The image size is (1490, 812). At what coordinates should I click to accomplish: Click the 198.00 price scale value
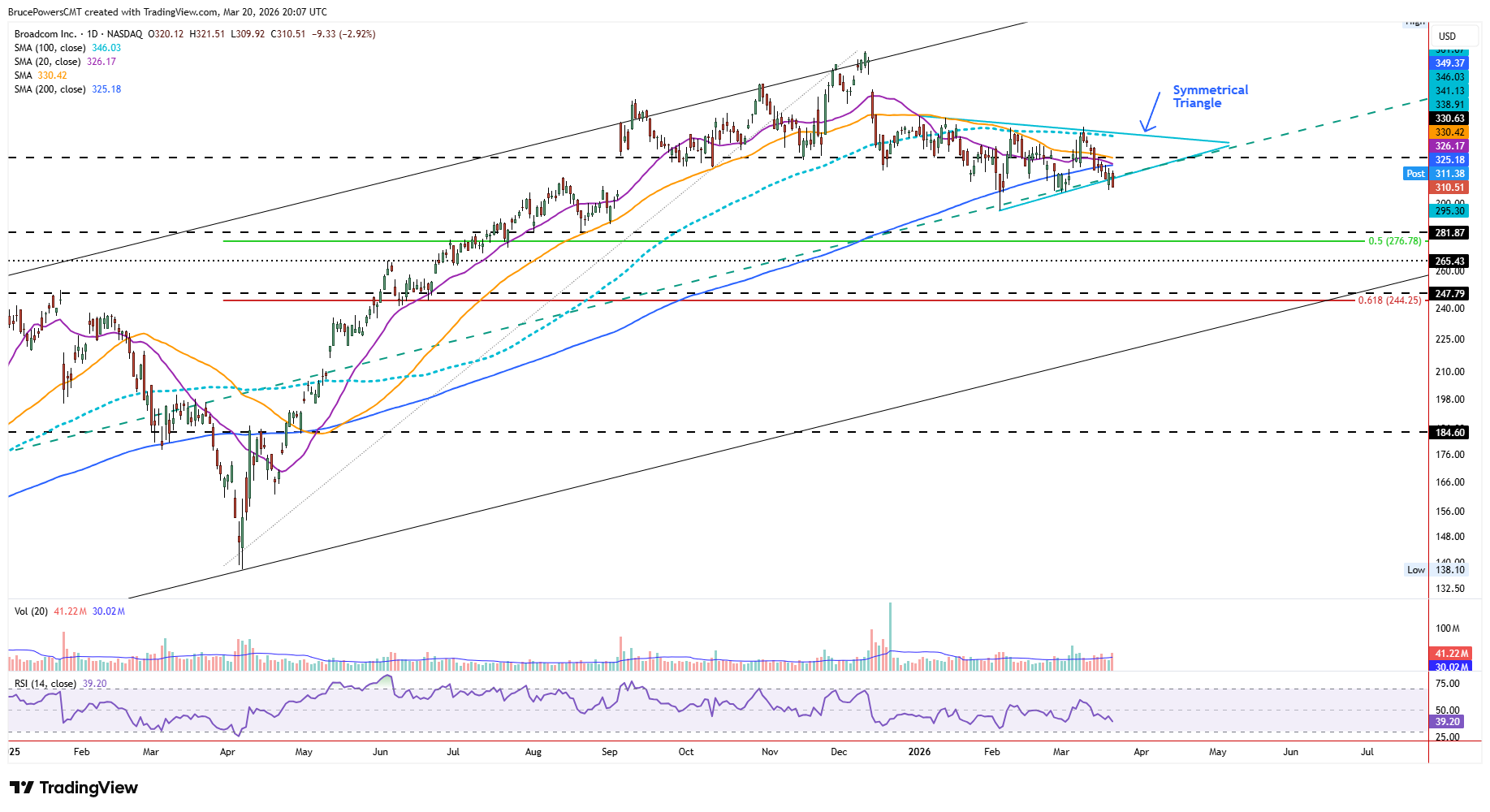click(x=1450, y=400)
